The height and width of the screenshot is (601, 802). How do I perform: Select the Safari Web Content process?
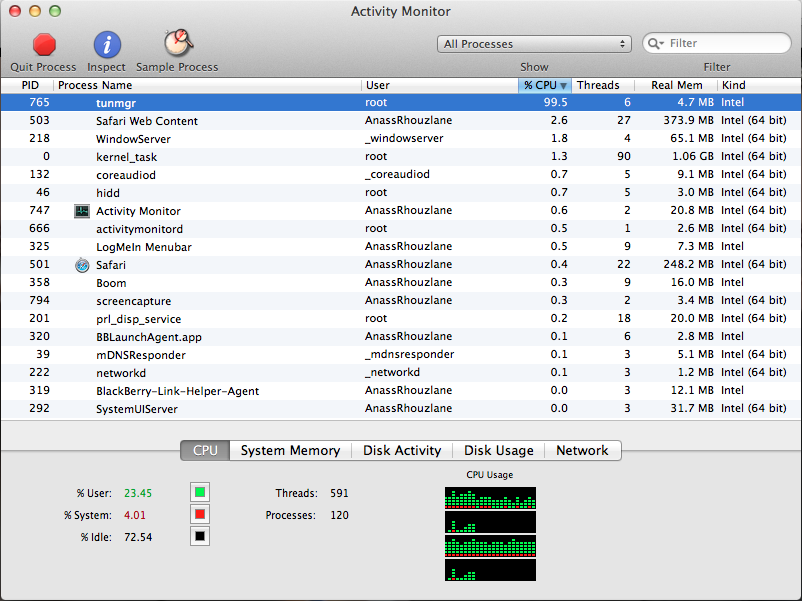pos(401,121)
